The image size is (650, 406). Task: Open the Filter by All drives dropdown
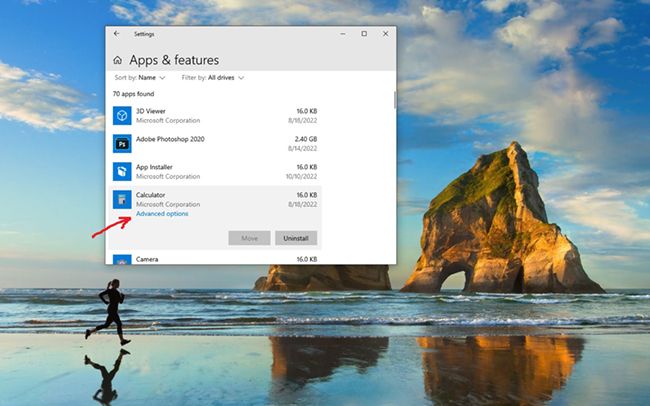coord(213,78)
